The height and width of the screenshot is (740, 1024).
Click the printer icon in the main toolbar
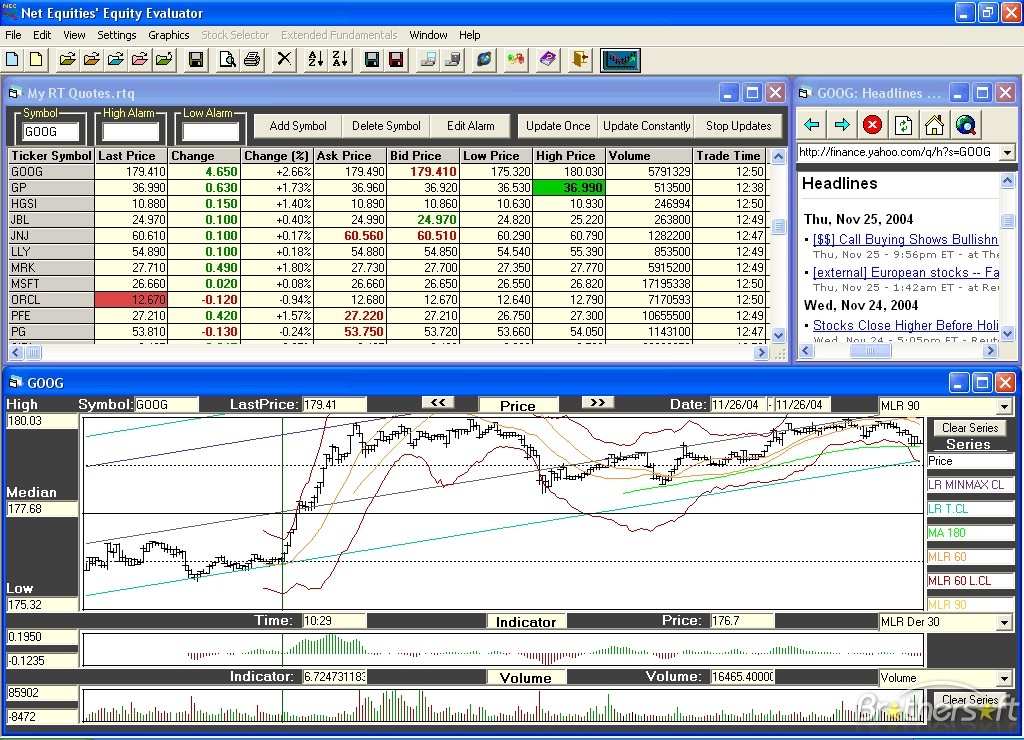[252, 60]
